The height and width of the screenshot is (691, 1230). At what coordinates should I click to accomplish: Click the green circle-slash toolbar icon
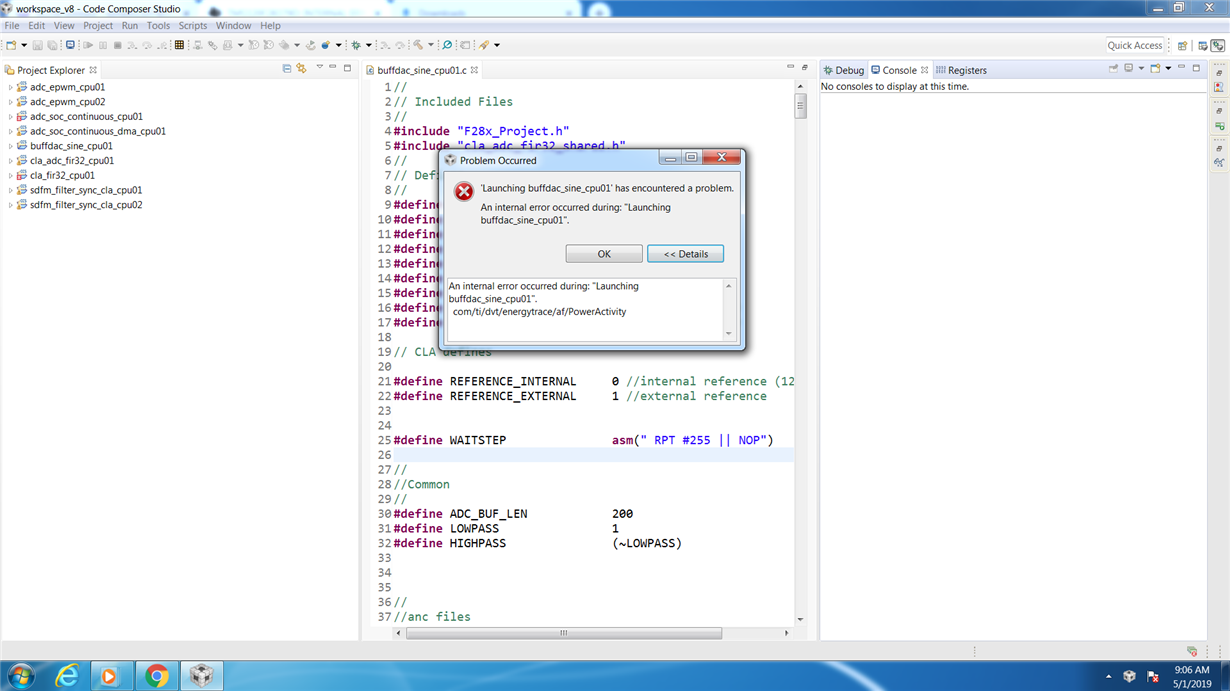447,45
